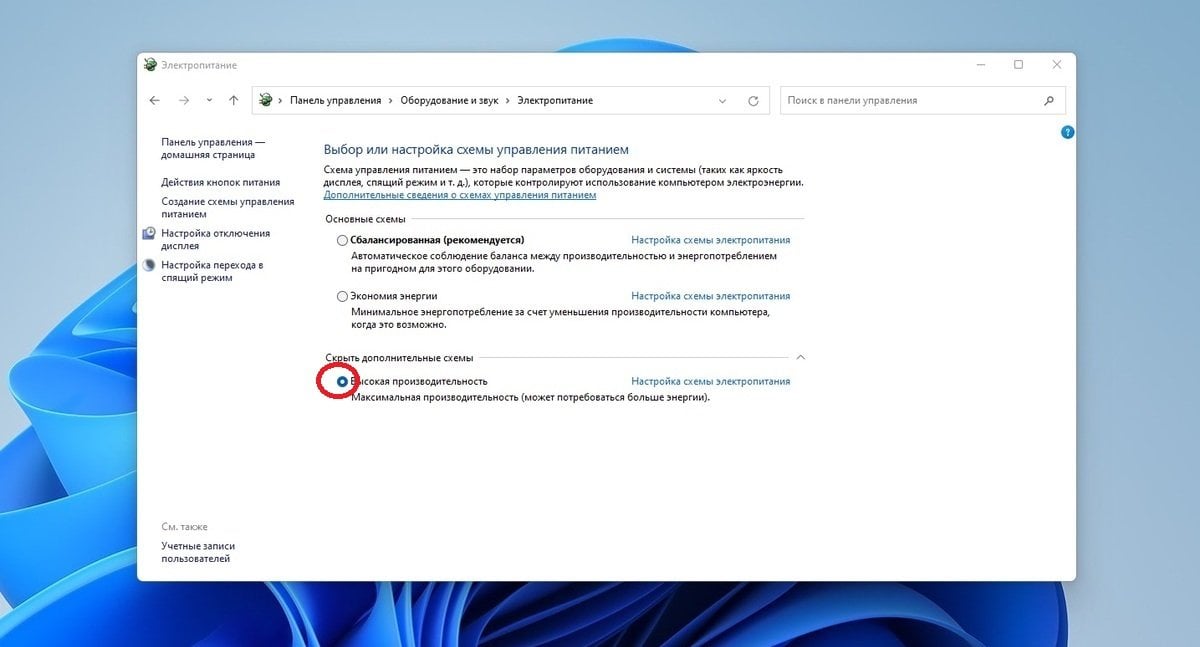Refresh the Электропитание page
The height and width of the screenshot is (647, 1200).
point(753,101)
